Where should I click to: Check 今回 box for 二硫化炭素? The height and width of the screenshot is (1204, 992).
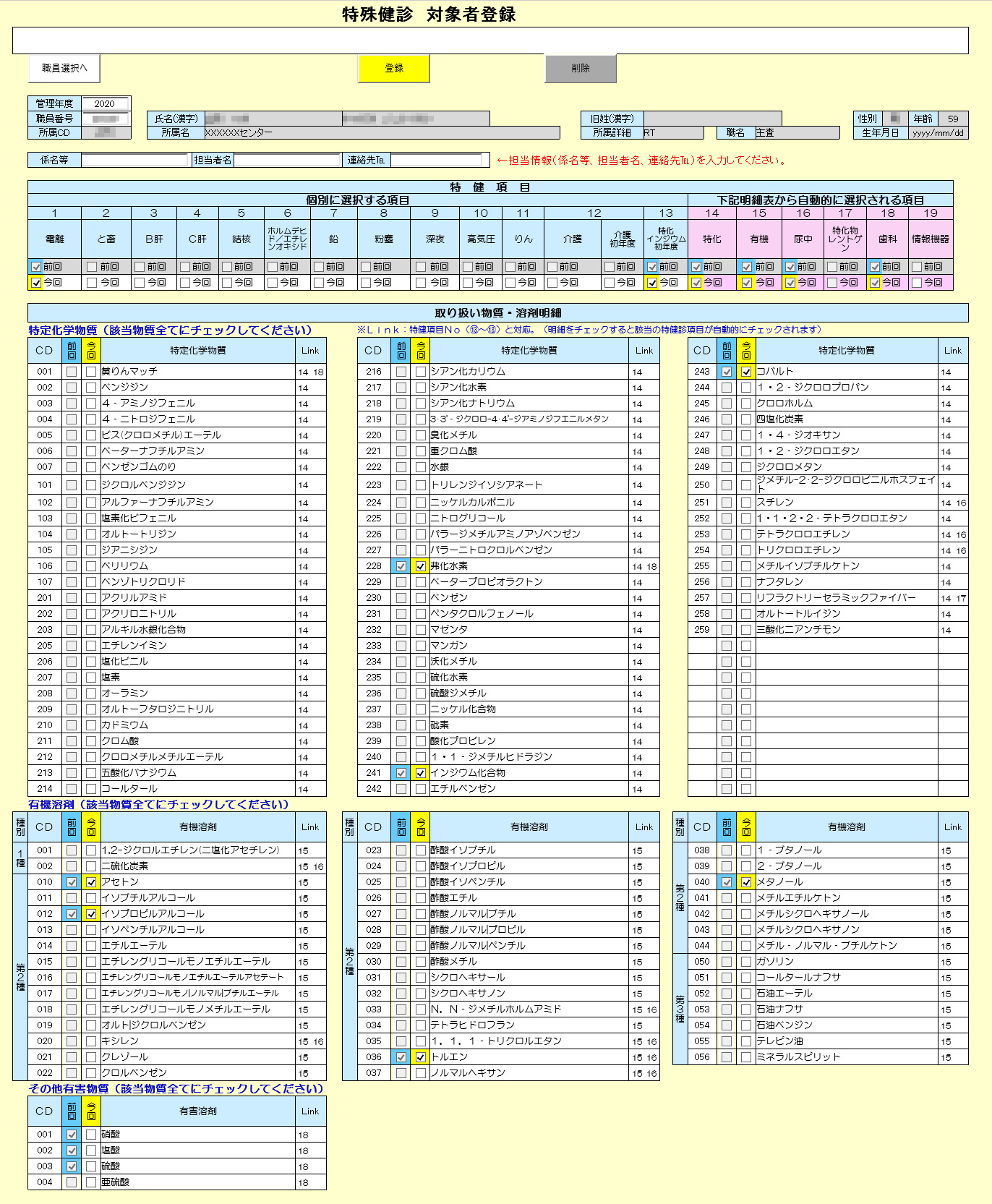click(x=91, y=866)
